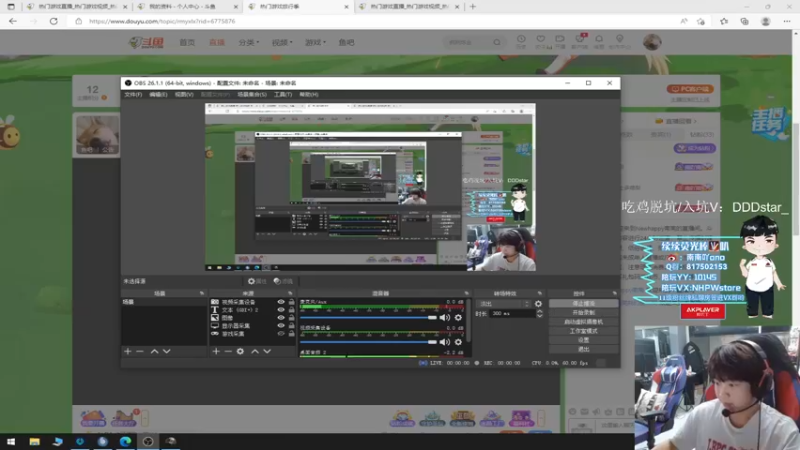Toggle visibility of 文本 (GDI+) 2 source
Viewport: 800px width, 450px height.
281,310
